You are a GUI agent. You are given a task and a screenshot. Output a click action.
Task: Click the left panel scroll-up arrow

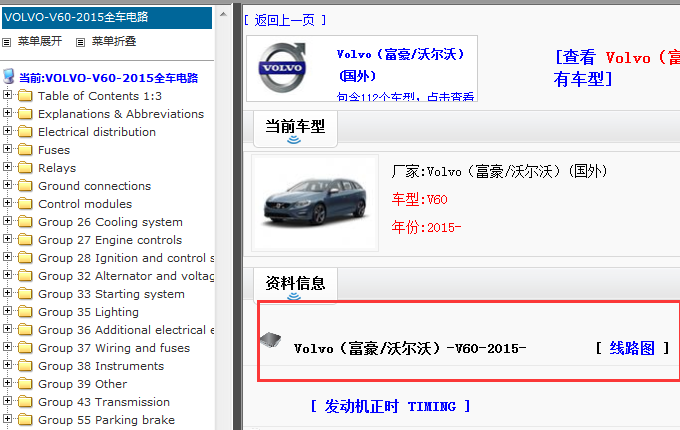(223, 14)
